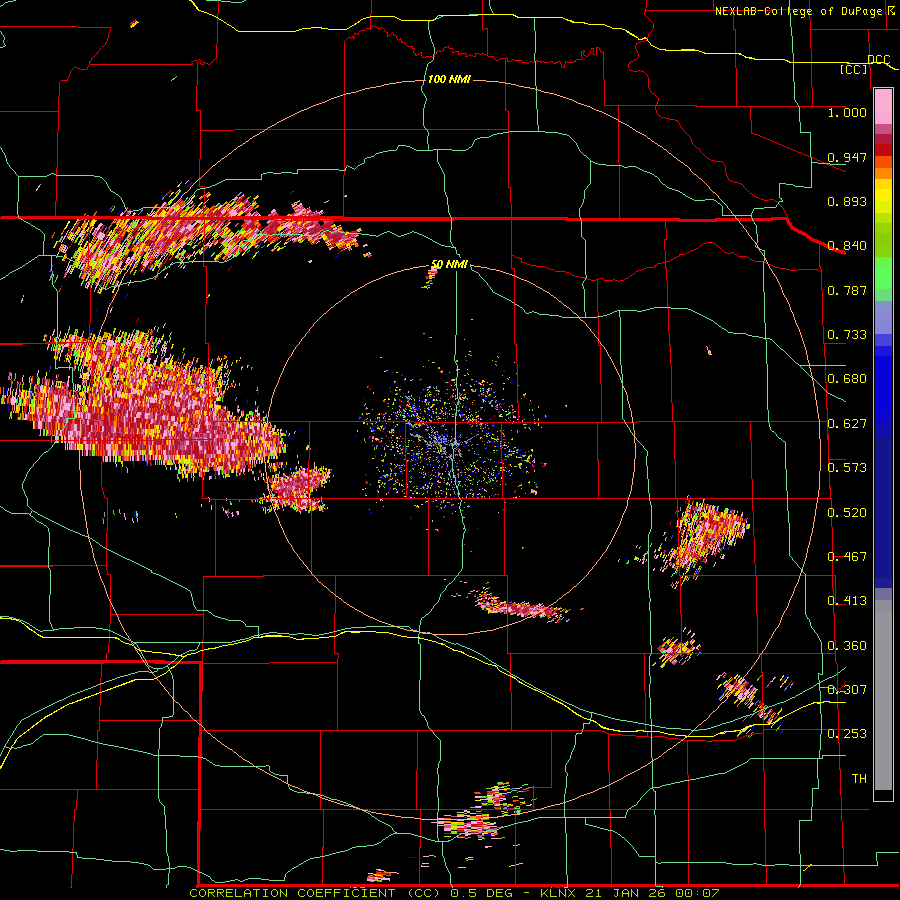Pick the light pink color bar segment
The image size is (900, 900).
tap(883, 107)
